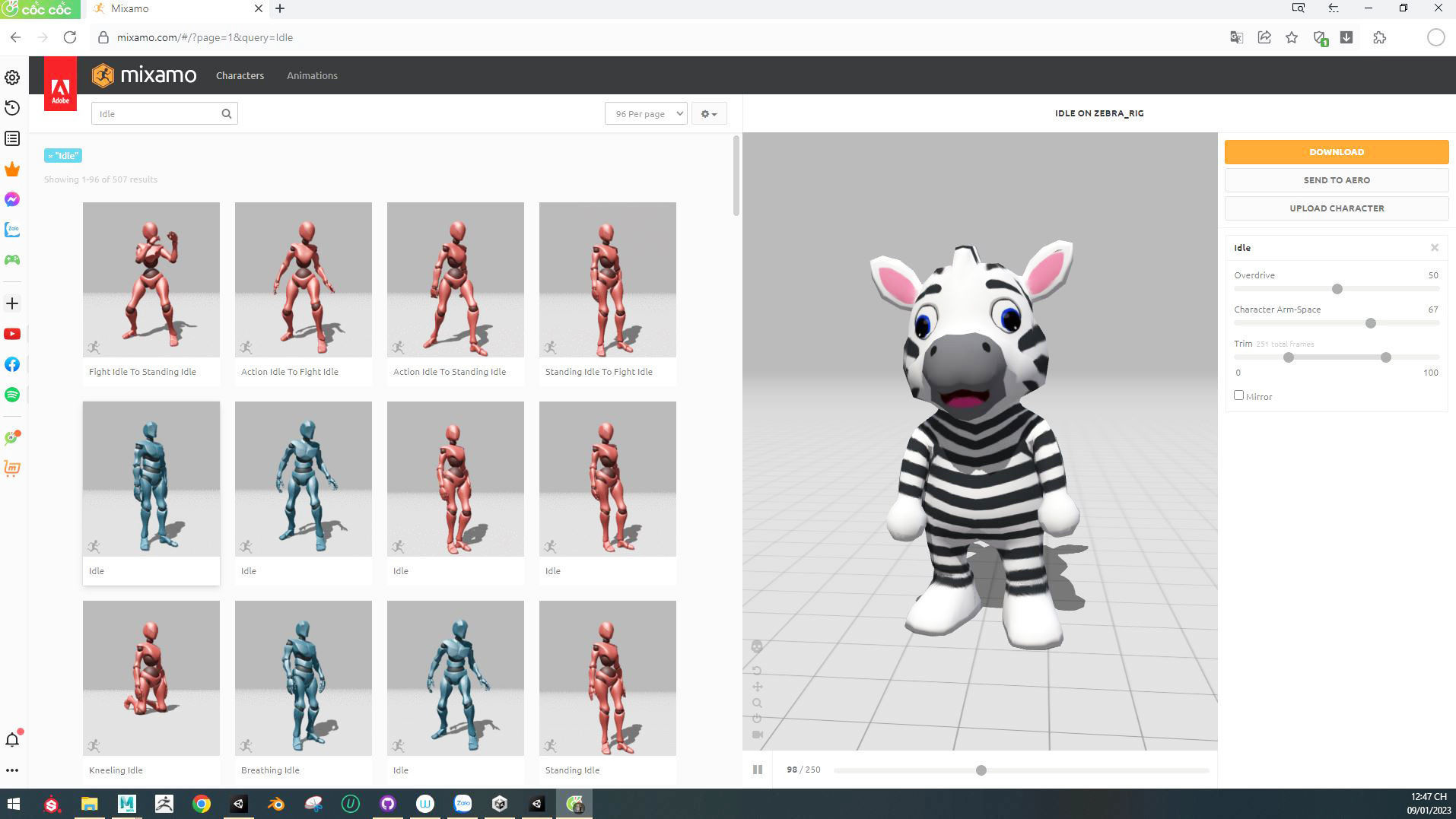This screenshot has height=819, width=1456.
Task: Pause the animation playback
Action: click(758, 770)
